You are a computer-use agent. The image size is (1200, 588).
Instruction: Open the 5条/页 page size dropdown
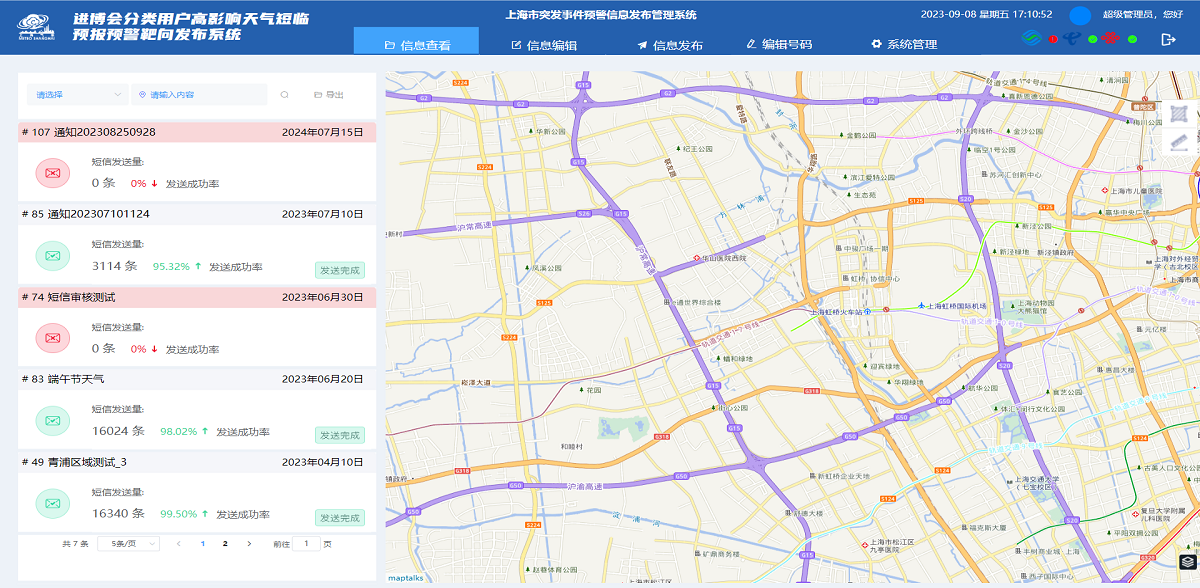coord(129,544)
